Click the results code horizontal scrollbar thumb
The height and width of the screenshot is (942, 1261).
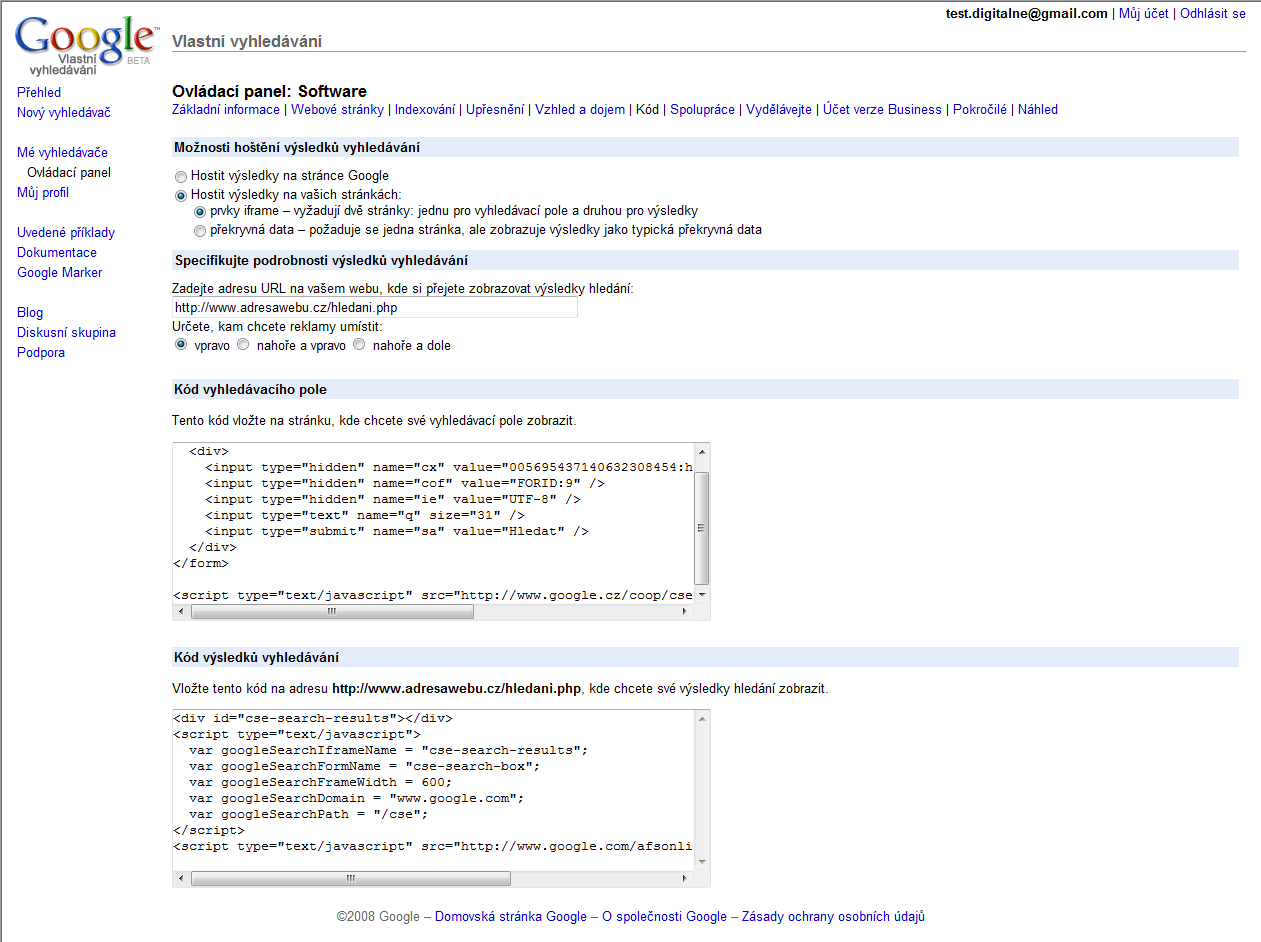(x=350, y=878)
